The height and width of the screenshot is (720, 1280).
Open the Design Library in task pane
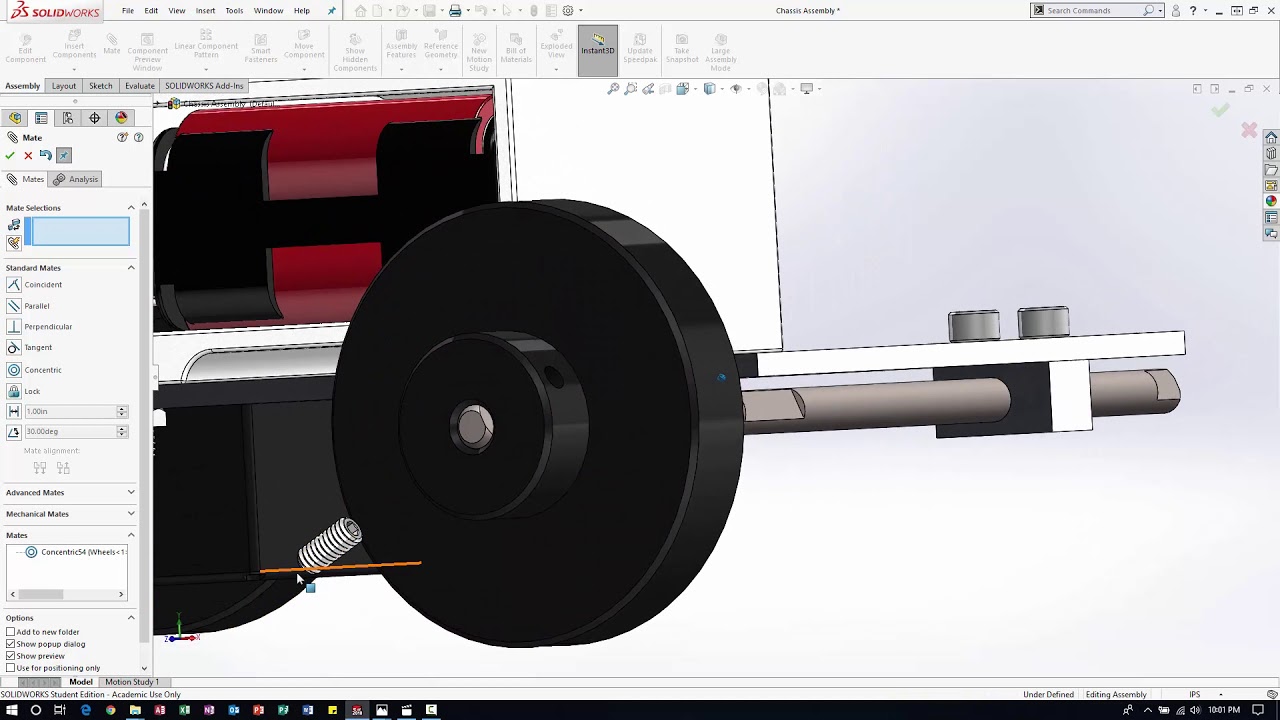(x=1271, y=153)
